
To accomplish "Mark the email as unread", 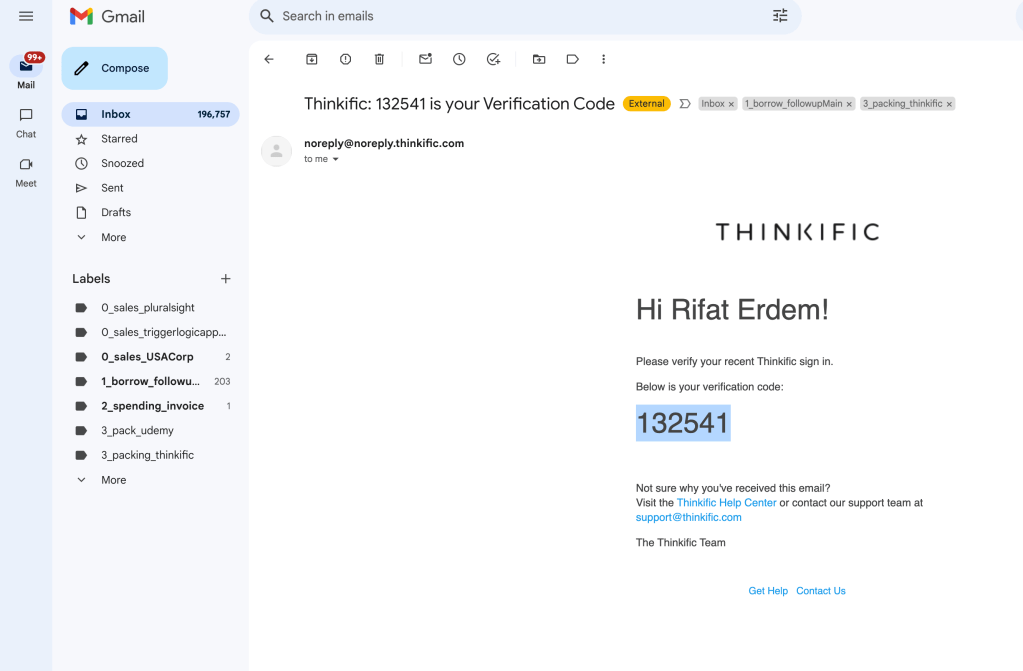I will pyautogui.click(x=425, y=59).
